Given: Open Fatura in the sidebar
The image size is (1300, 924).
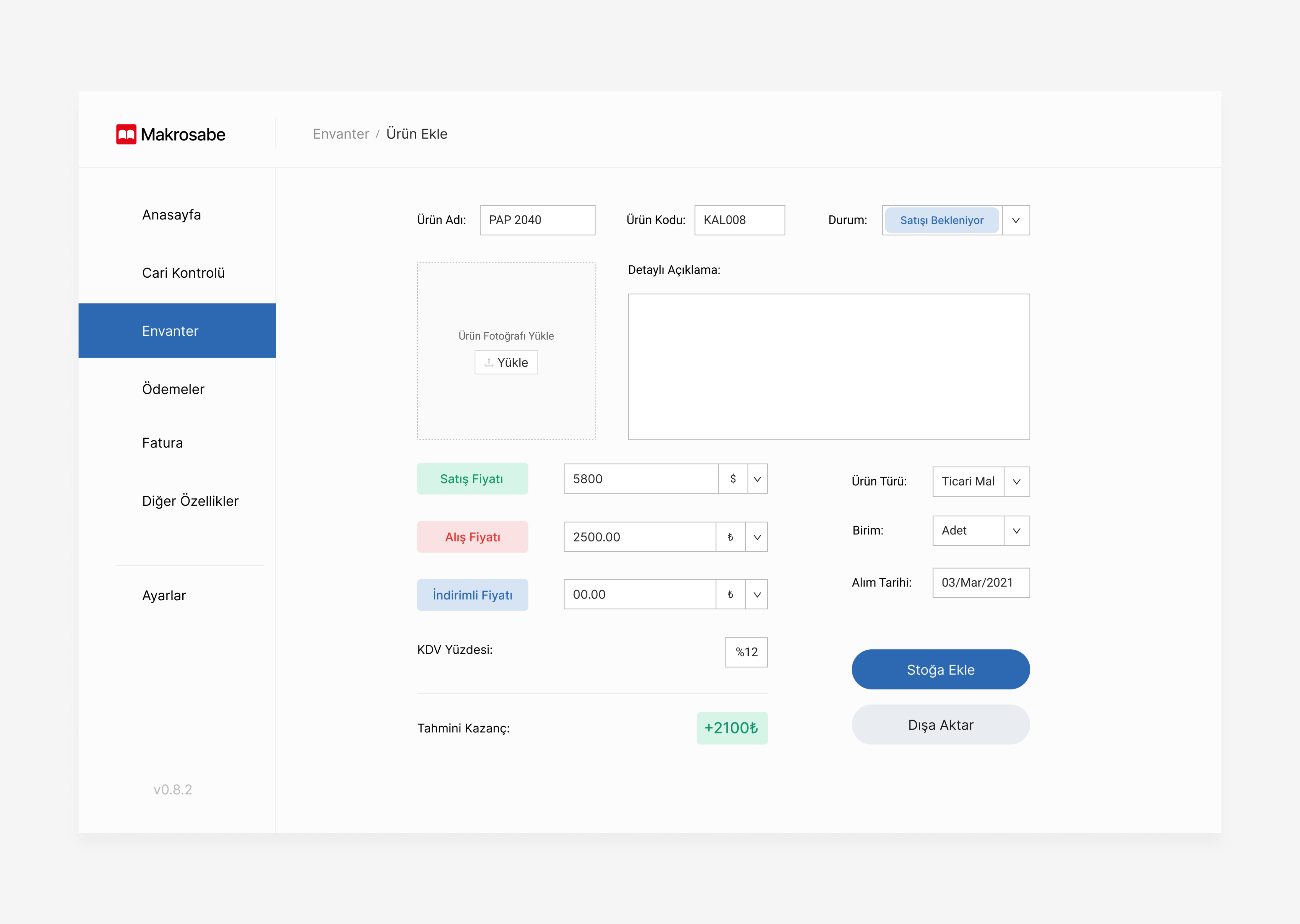Looking at the screenshot, I should coord(162,443).
